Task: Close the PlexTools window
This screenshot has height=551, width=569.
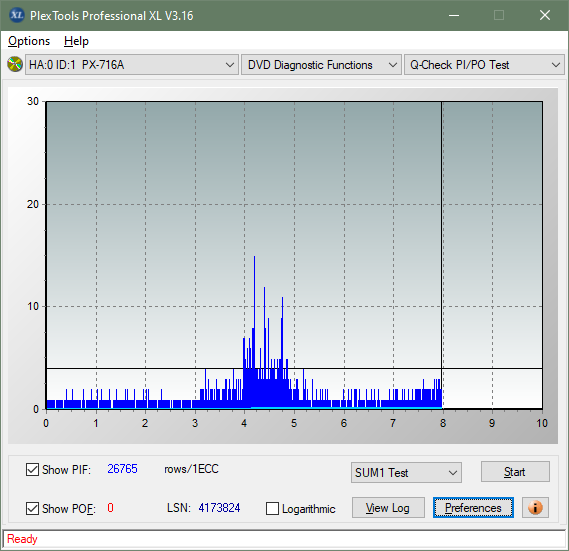Action: pos(545,15)
